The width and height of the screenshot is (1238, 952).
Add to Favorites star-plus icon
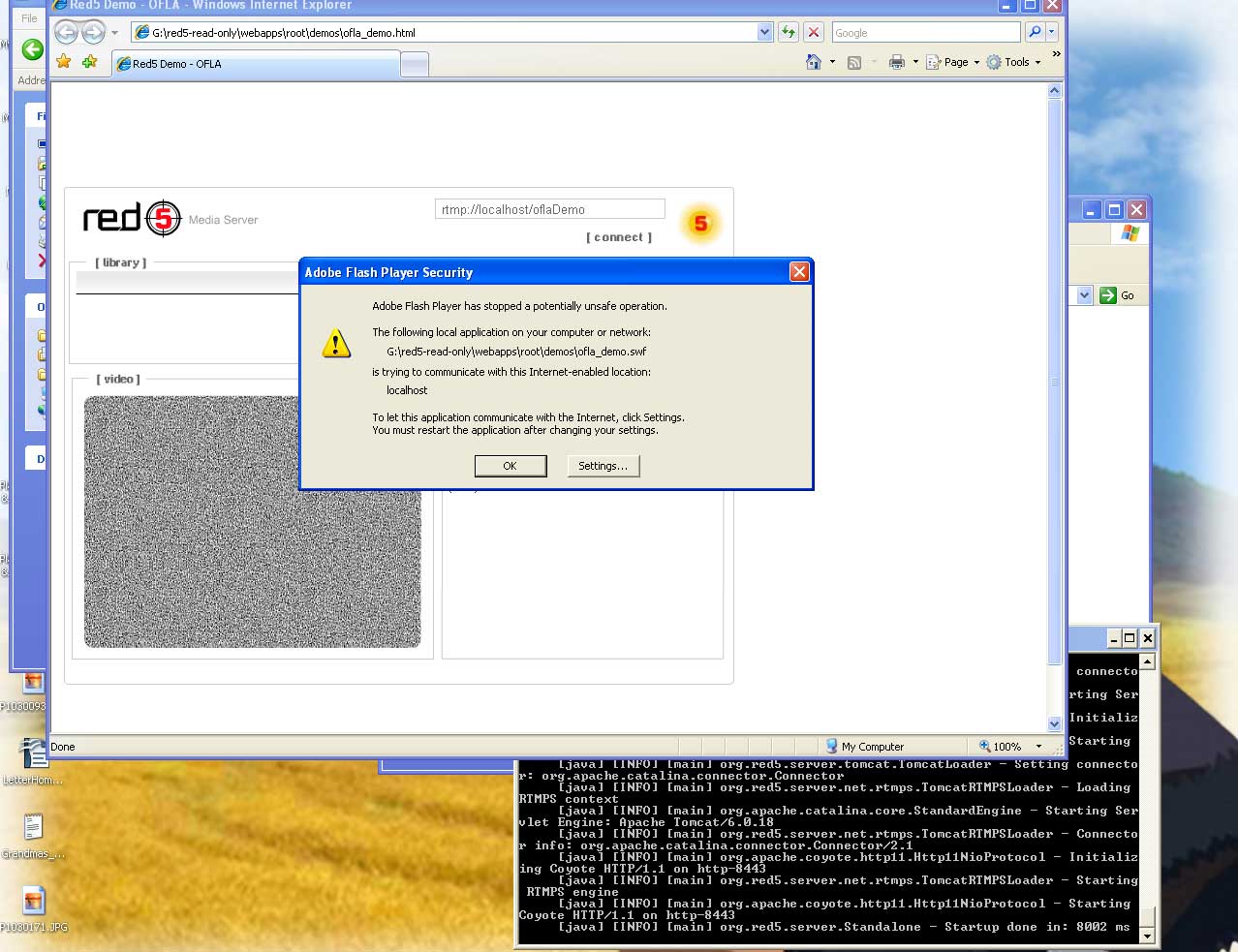pyautogui.click(x=89, y=62)
